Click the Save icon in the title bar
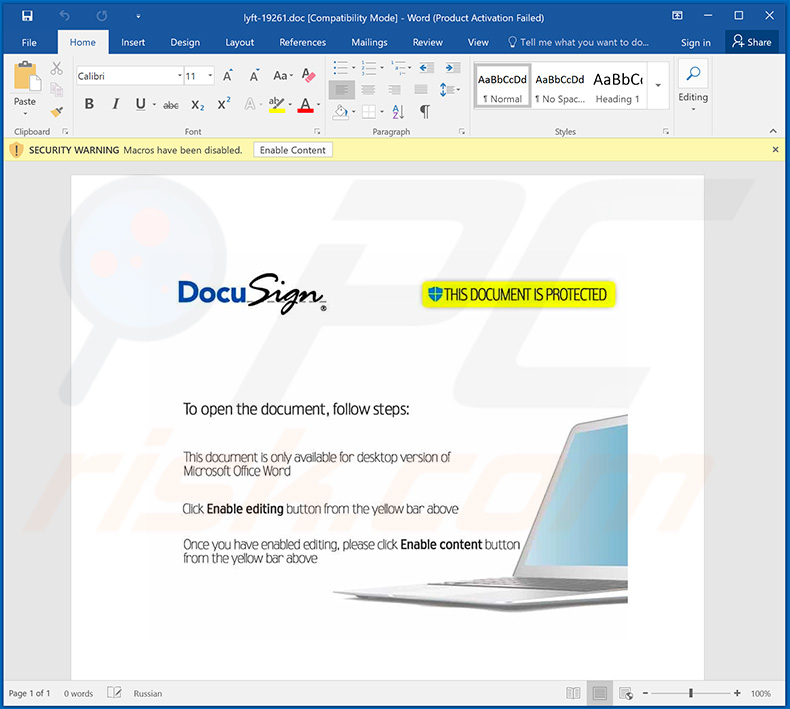The height and width of the screenshot is (709, 790). tap(27, 16)
